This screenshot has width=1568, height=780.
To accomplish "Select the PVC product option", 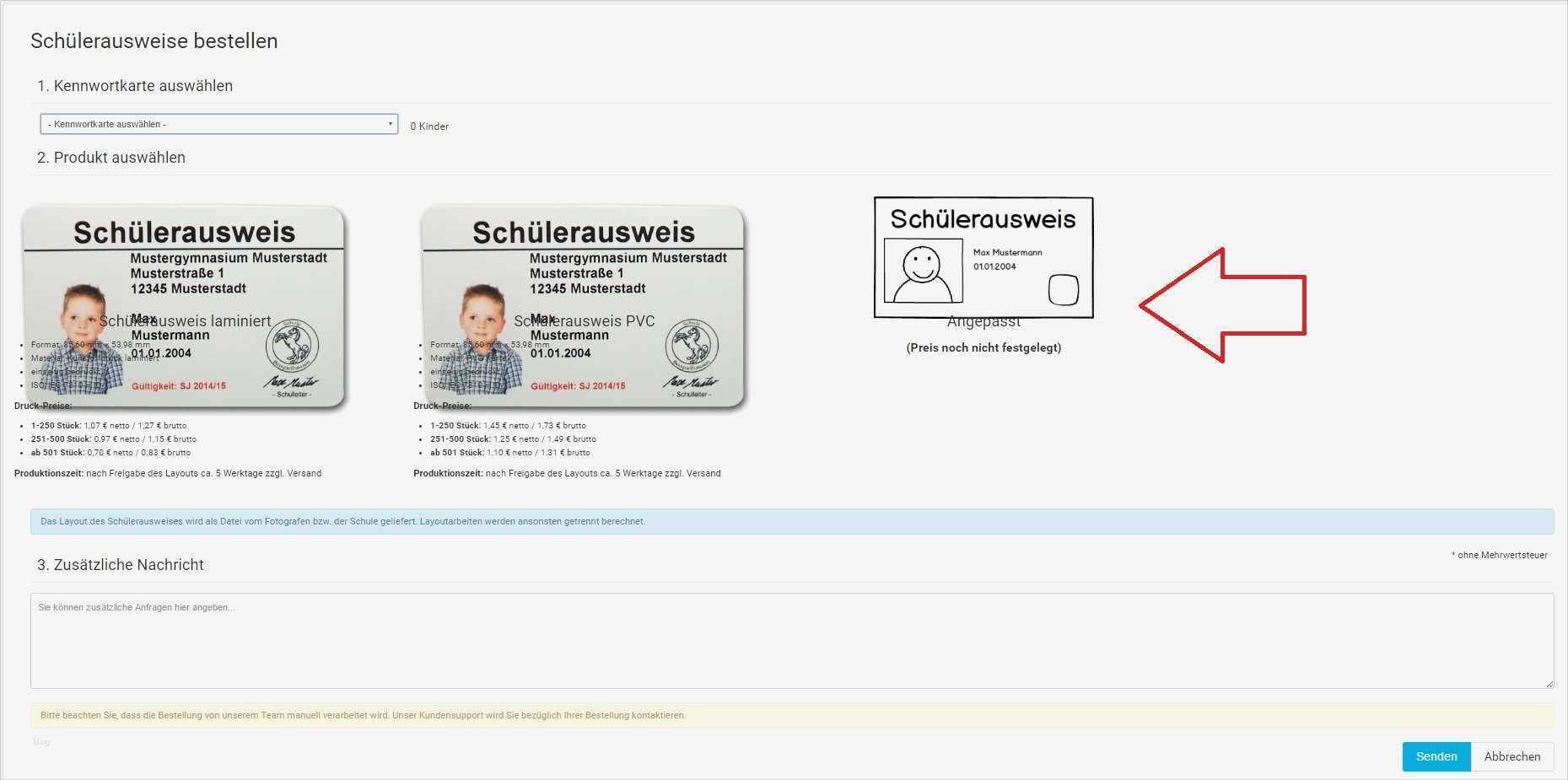I will [x=584, y=322].
